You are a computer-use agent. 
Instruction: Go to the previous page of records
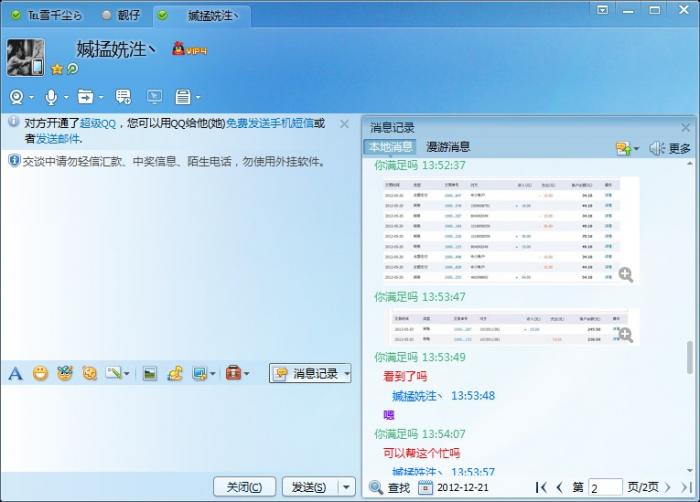coord(559,488)
